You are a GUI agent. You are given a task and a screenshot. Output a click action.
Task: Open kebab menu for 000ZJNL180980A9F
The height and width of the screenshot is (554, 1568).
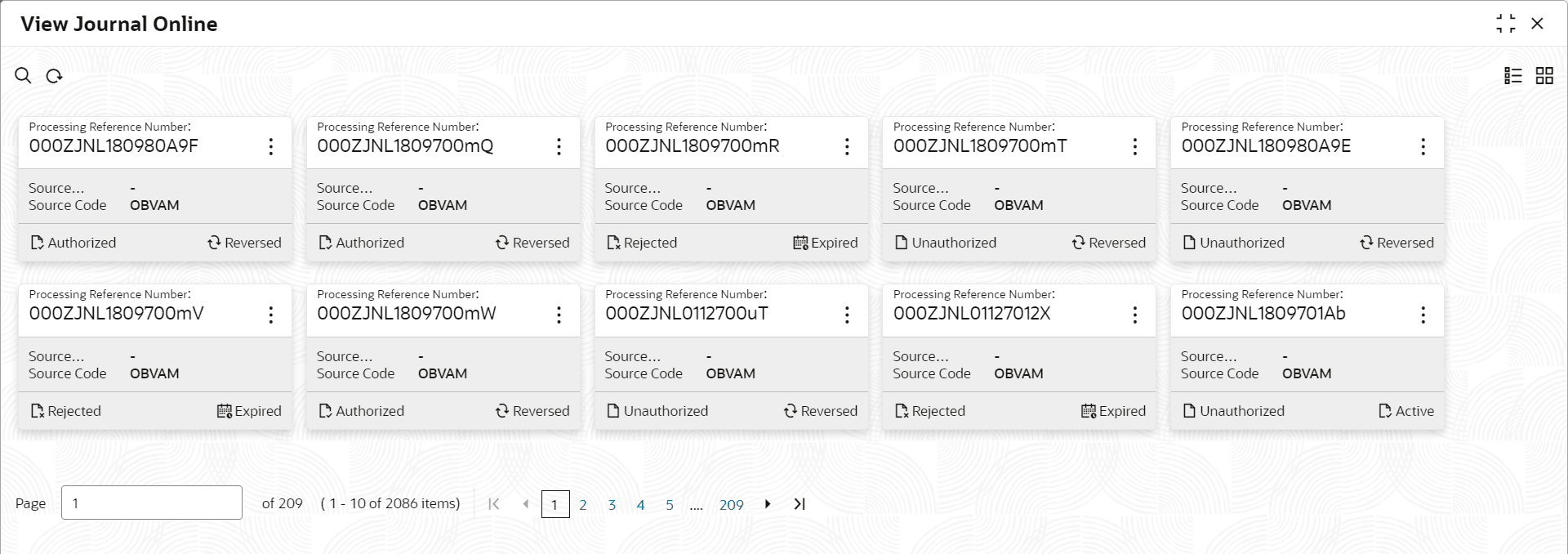click(x=271, y=147)
